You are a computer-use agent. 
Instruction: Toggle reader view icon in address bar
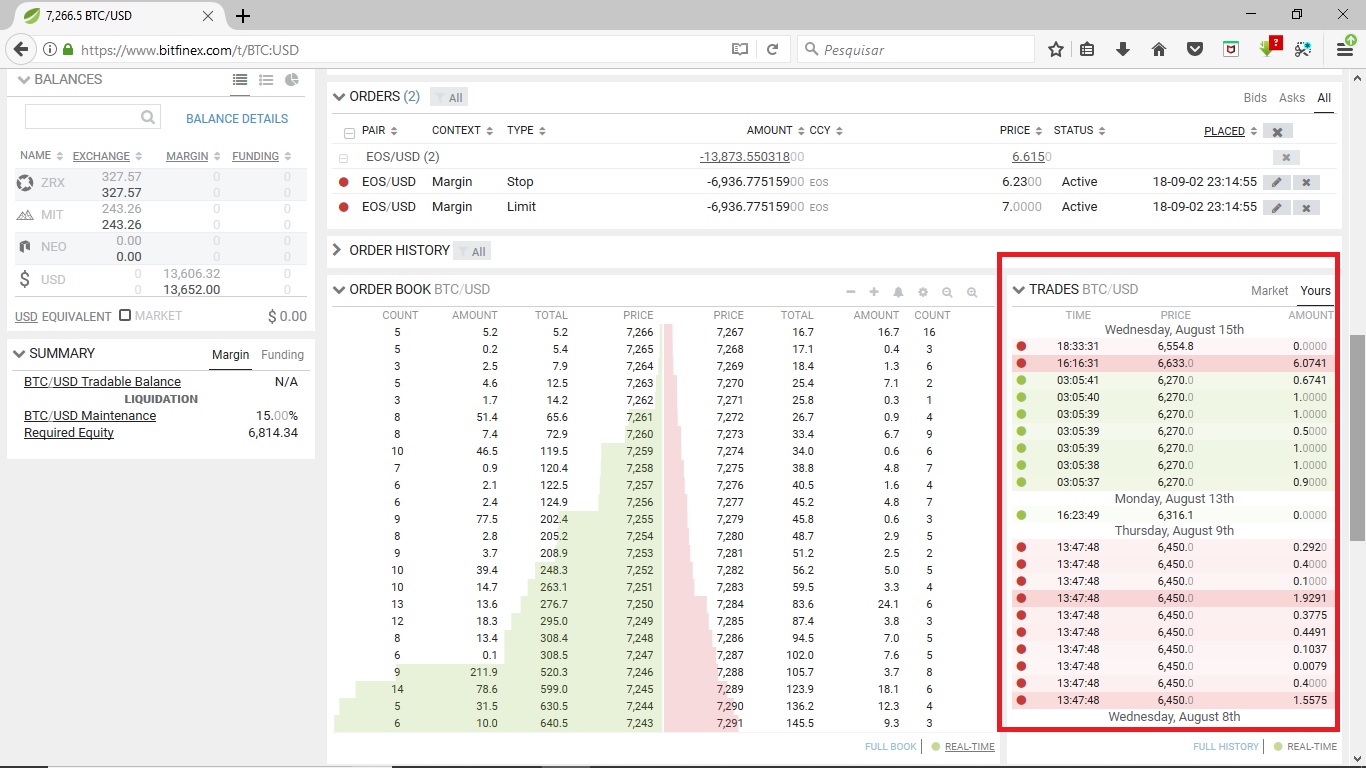(x=739, y=49)
